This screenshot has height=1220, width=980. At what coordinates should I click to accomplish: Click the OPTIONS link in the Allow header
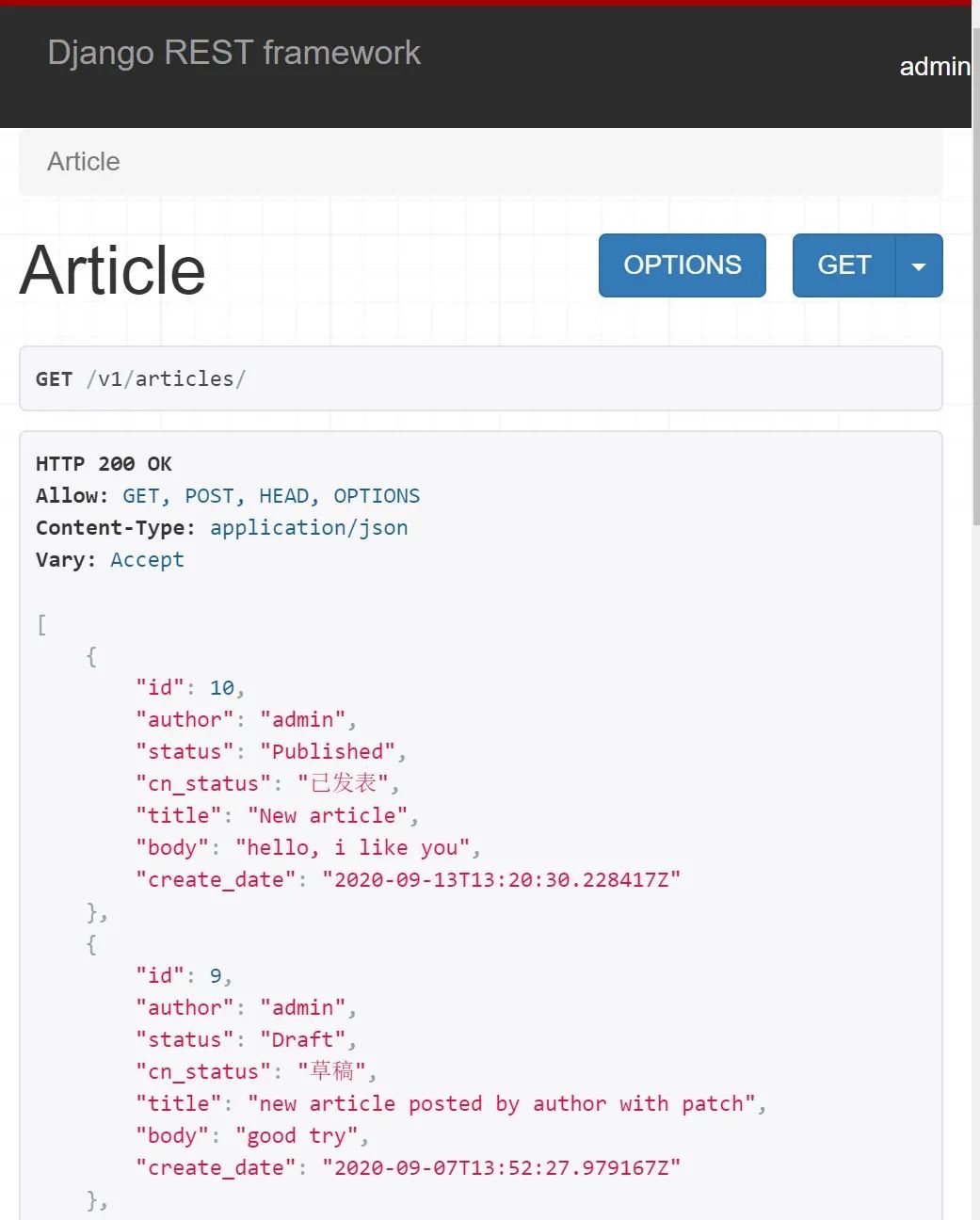pyautogui.click(x=377, y=495)
